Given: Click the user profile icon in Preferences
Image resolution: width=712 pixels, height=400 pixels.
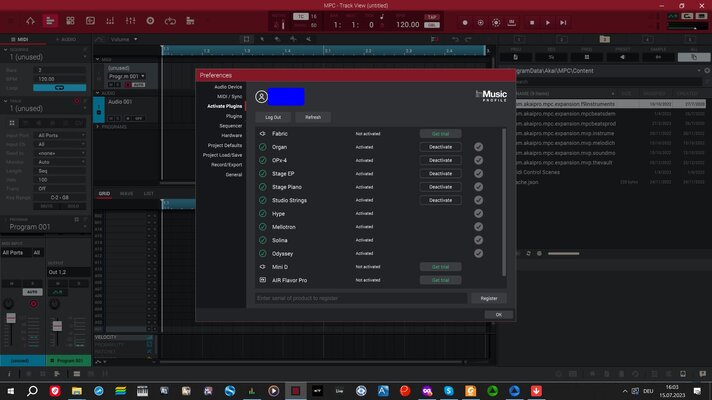Looking at the screenshot, I should click(261, 96).
